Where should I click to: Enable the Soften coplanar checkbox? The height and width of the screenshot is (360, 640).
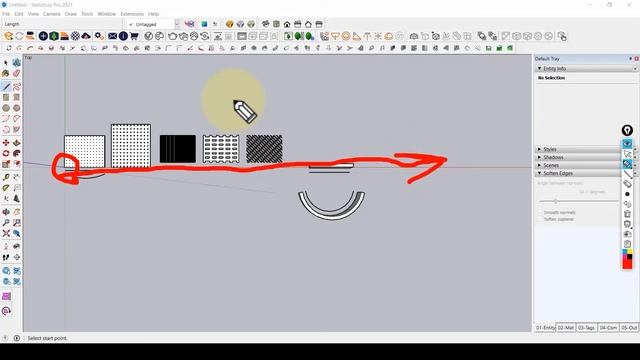540,219
